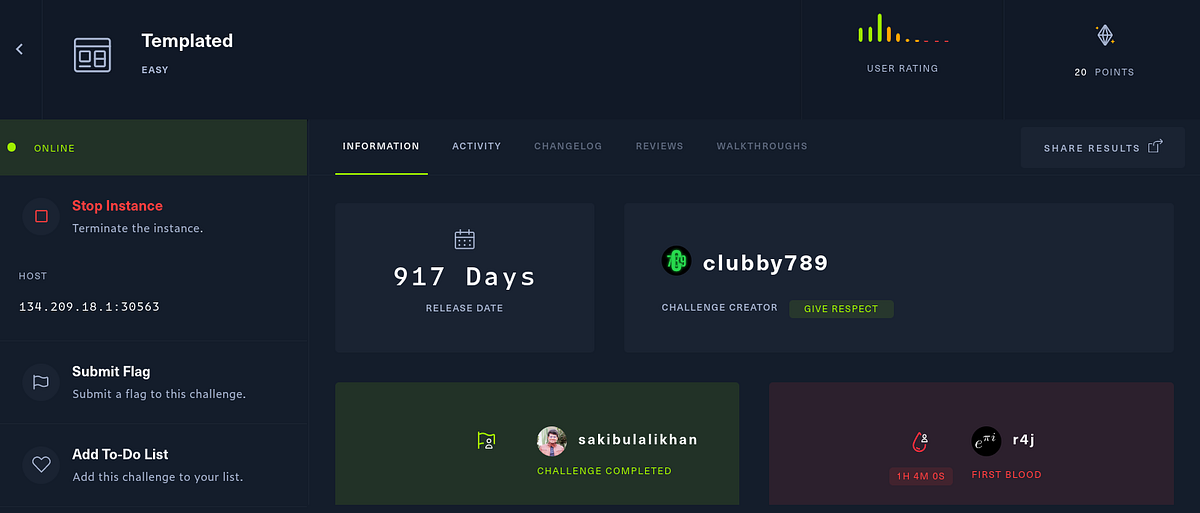
Task: Click the CHALLENGE CREATOR label
Action: [x=719, y=308]
